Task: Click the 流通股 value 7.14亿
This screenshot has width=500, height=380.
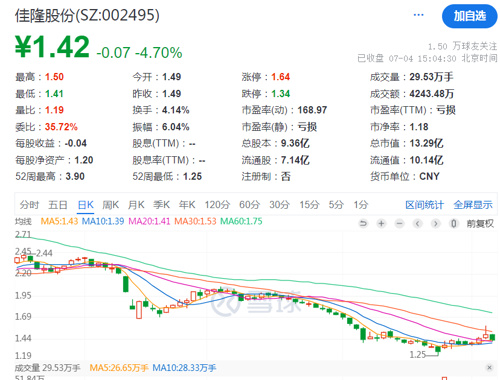Action: pyautogui.click(x=295, y=160)
